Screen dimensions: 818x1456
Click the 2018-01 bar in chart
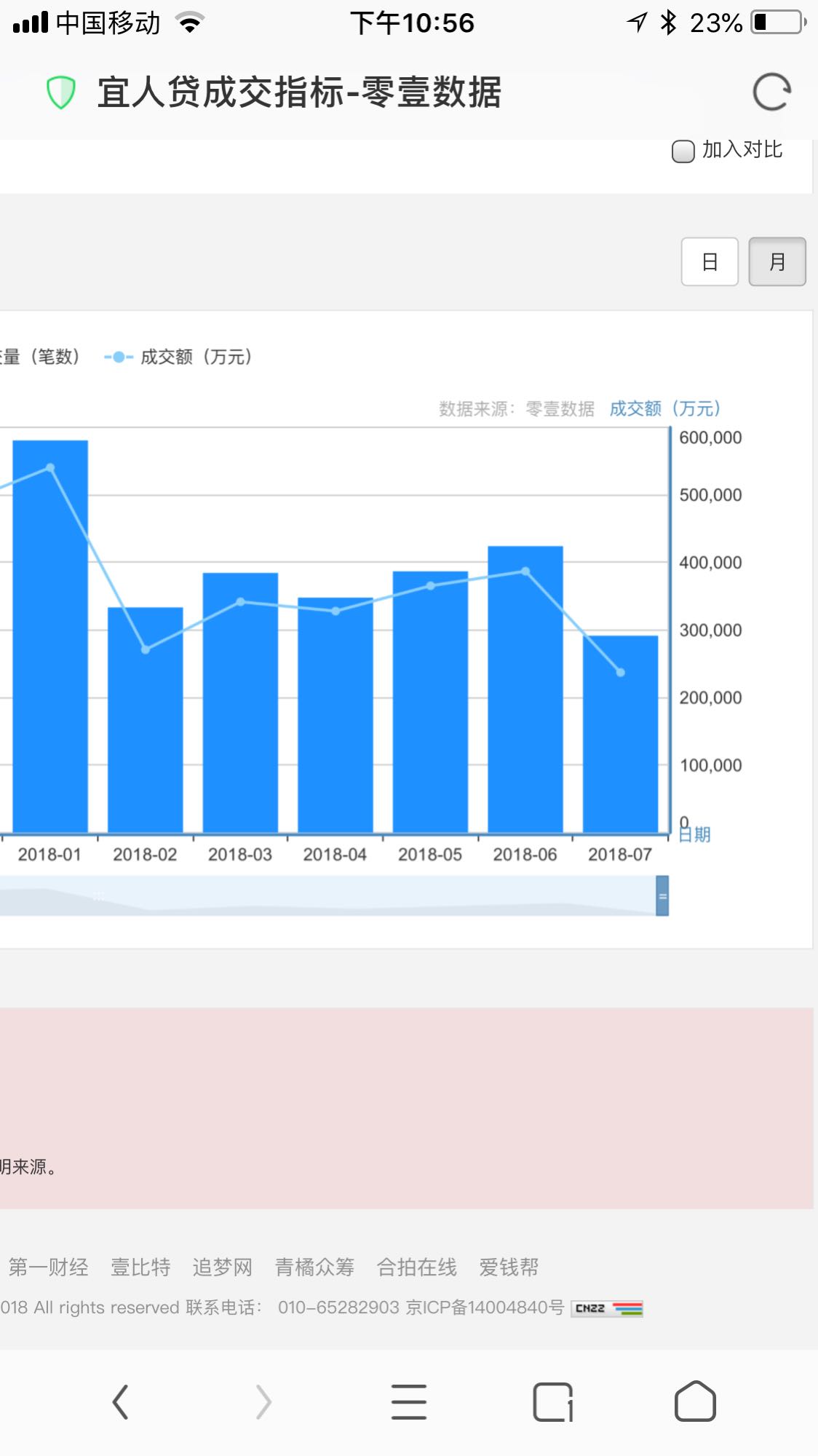coord(50,636)
